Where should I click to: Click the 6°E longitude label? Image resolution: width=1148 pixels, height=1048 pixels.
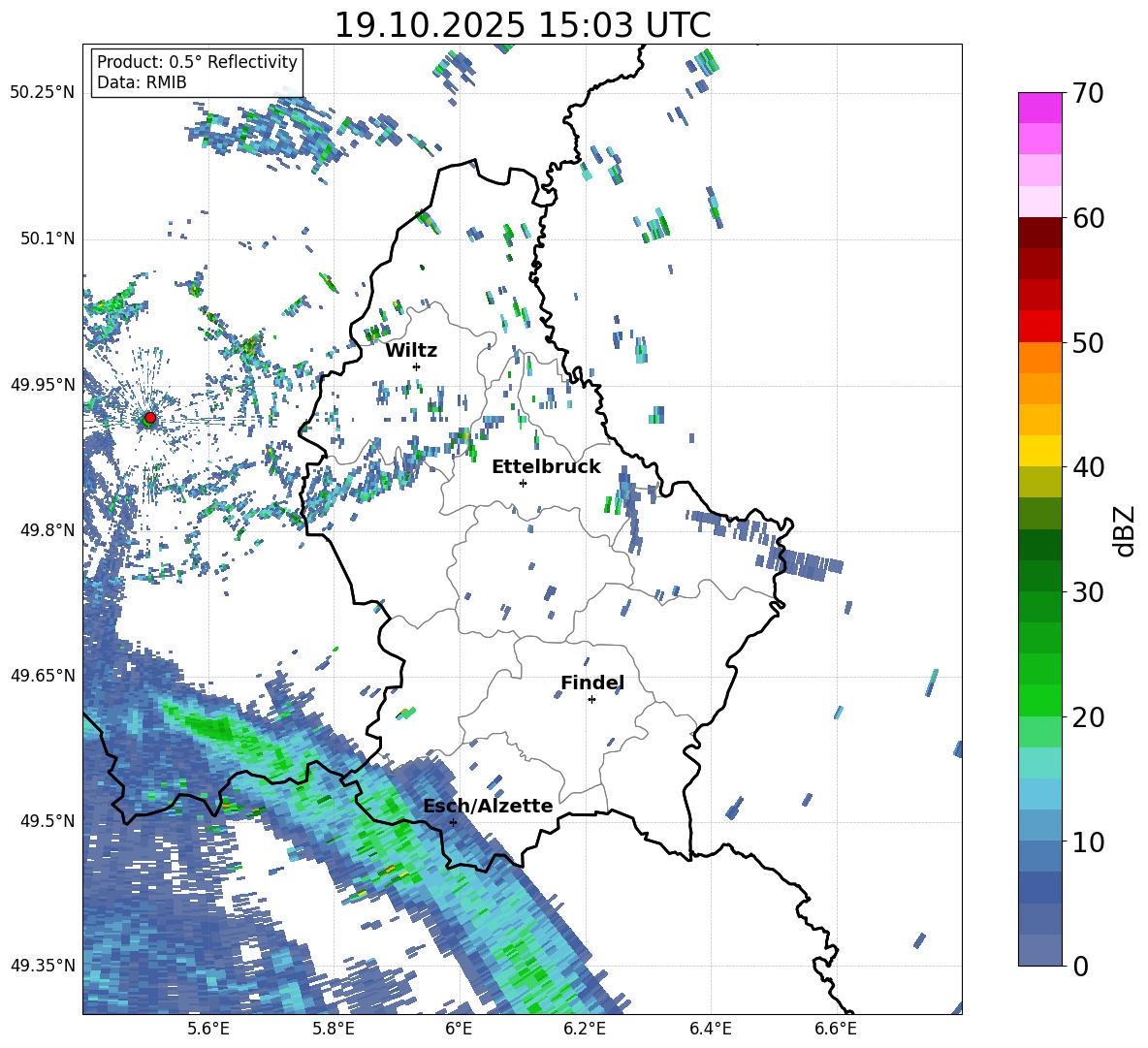click(x=459, y=1029)
